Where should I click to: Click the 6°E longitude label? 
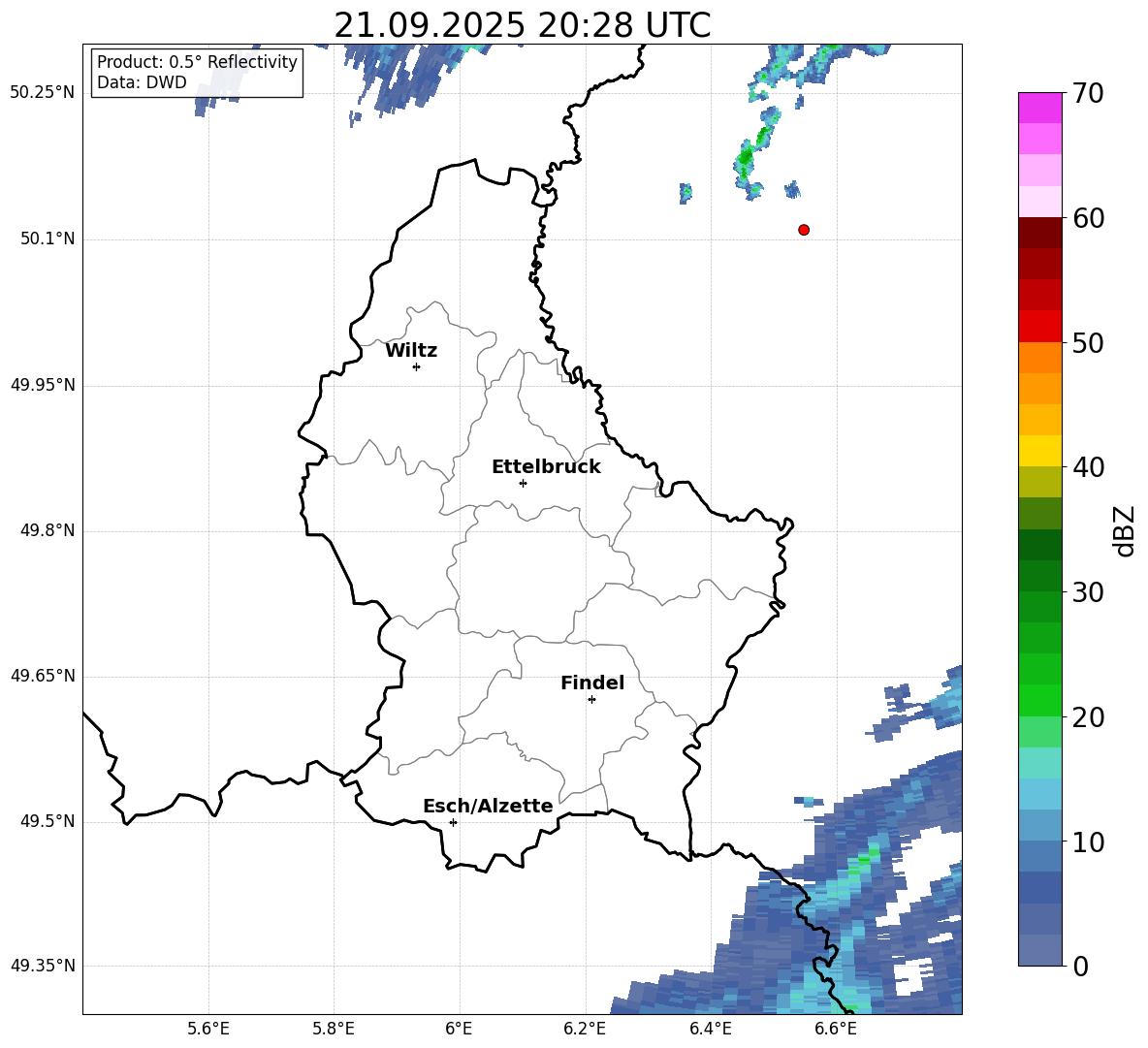(x=459, y=1030)
